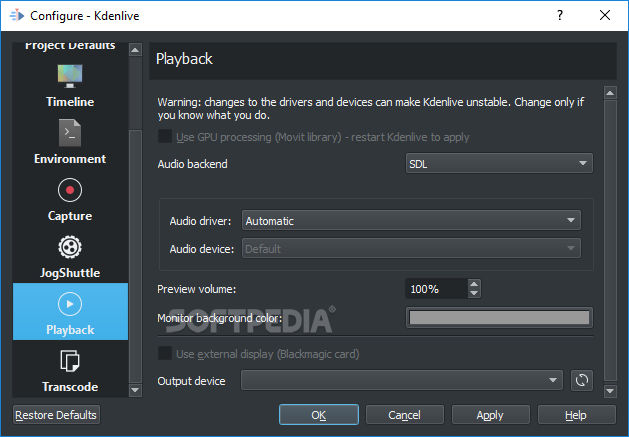Image resolution: width=629 pixels, height=437 pixels.
Task: Open the Audio backend SDL dropdown
Action: click(x=499, y=163)
